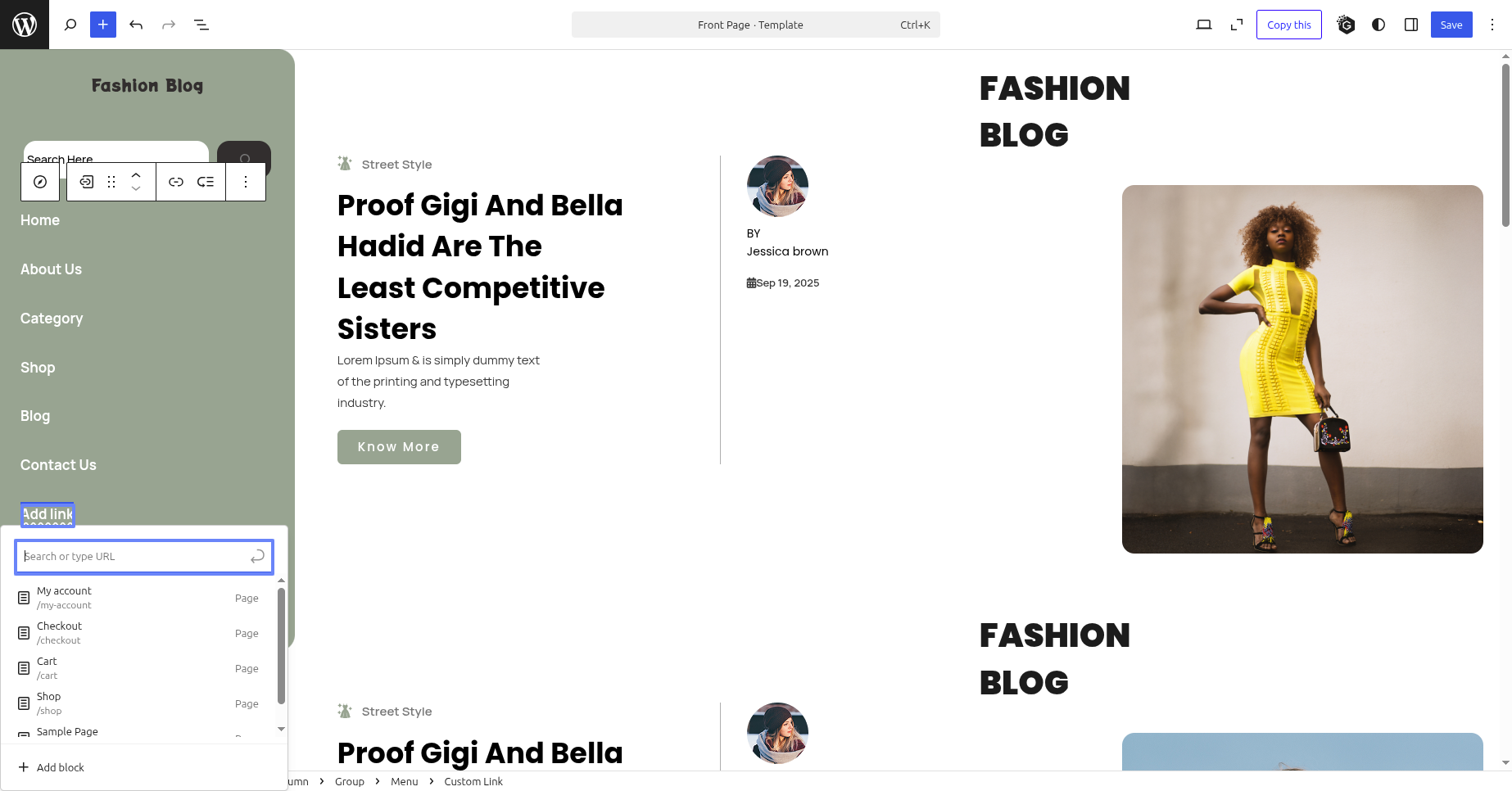
Task: Open the editor Options three-dot menu
Action: pyautogui.click(x=1492, y=25)
